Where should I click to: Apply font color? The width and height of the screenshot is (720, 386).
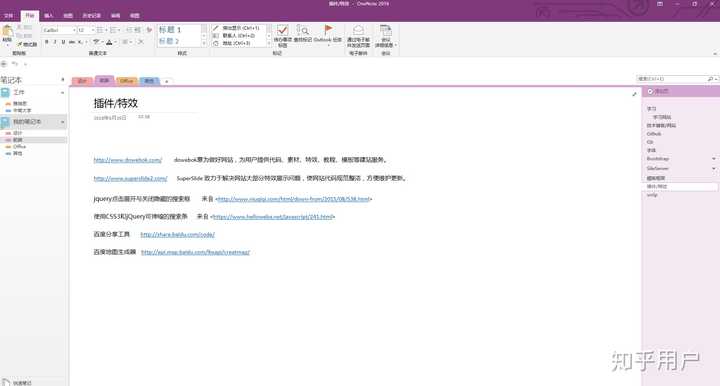[x=109, y=42]
